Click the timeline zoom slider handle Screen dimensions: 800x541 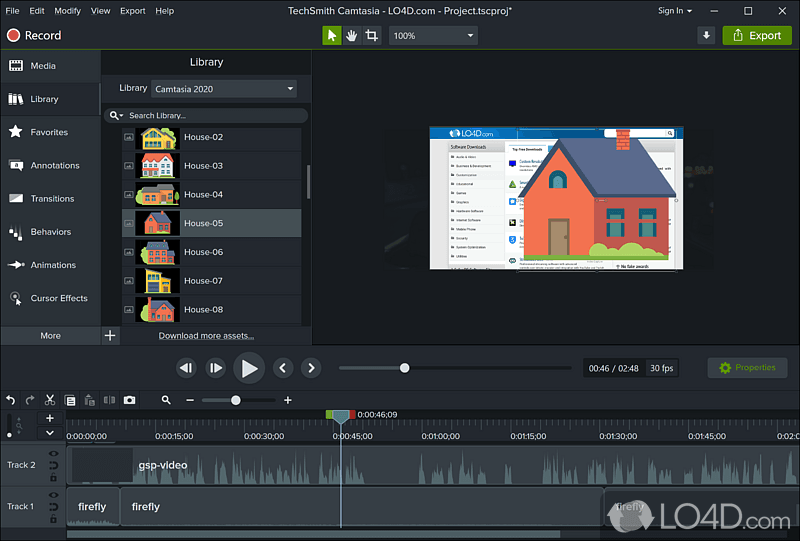pyautogui.click(x=236, y=401)
